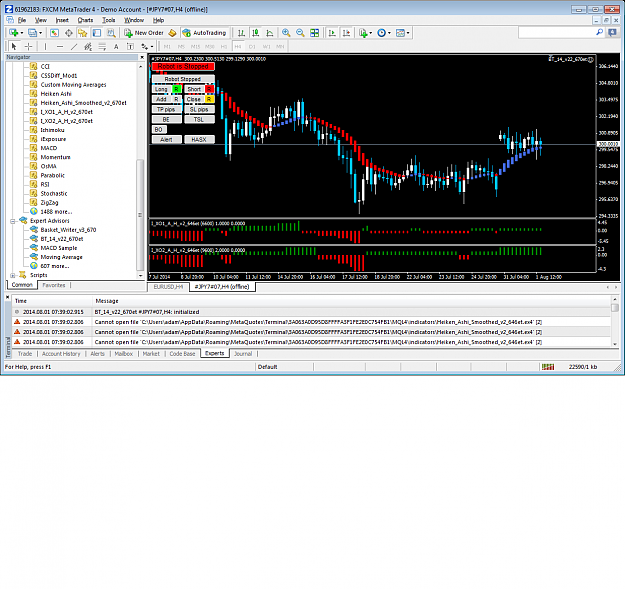Enable chart shift icon
Screen dimensions: 625x589
point(346,33)
